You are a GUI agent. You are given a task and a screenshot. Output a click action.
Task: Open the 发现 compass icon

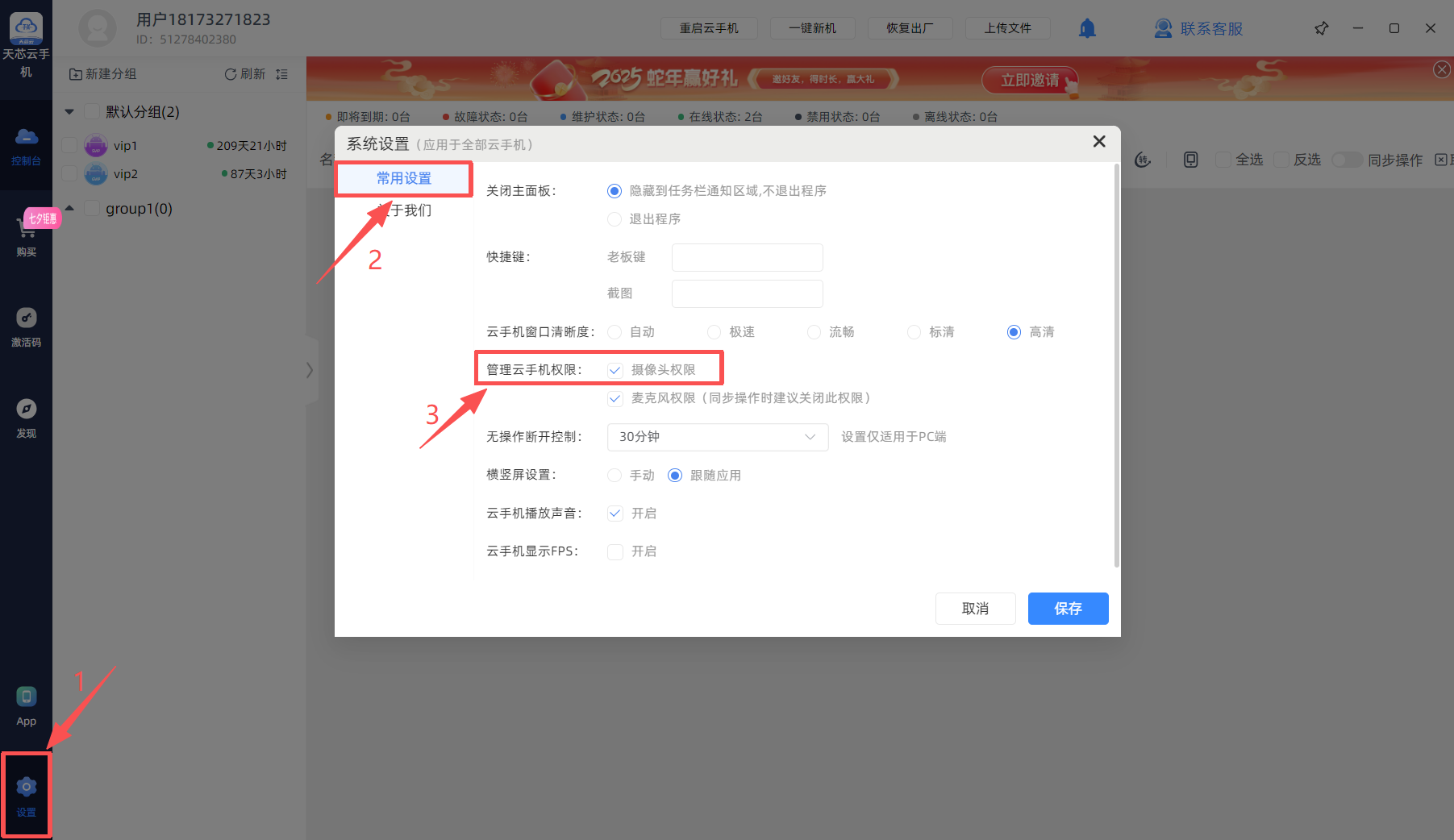[26, 409]
